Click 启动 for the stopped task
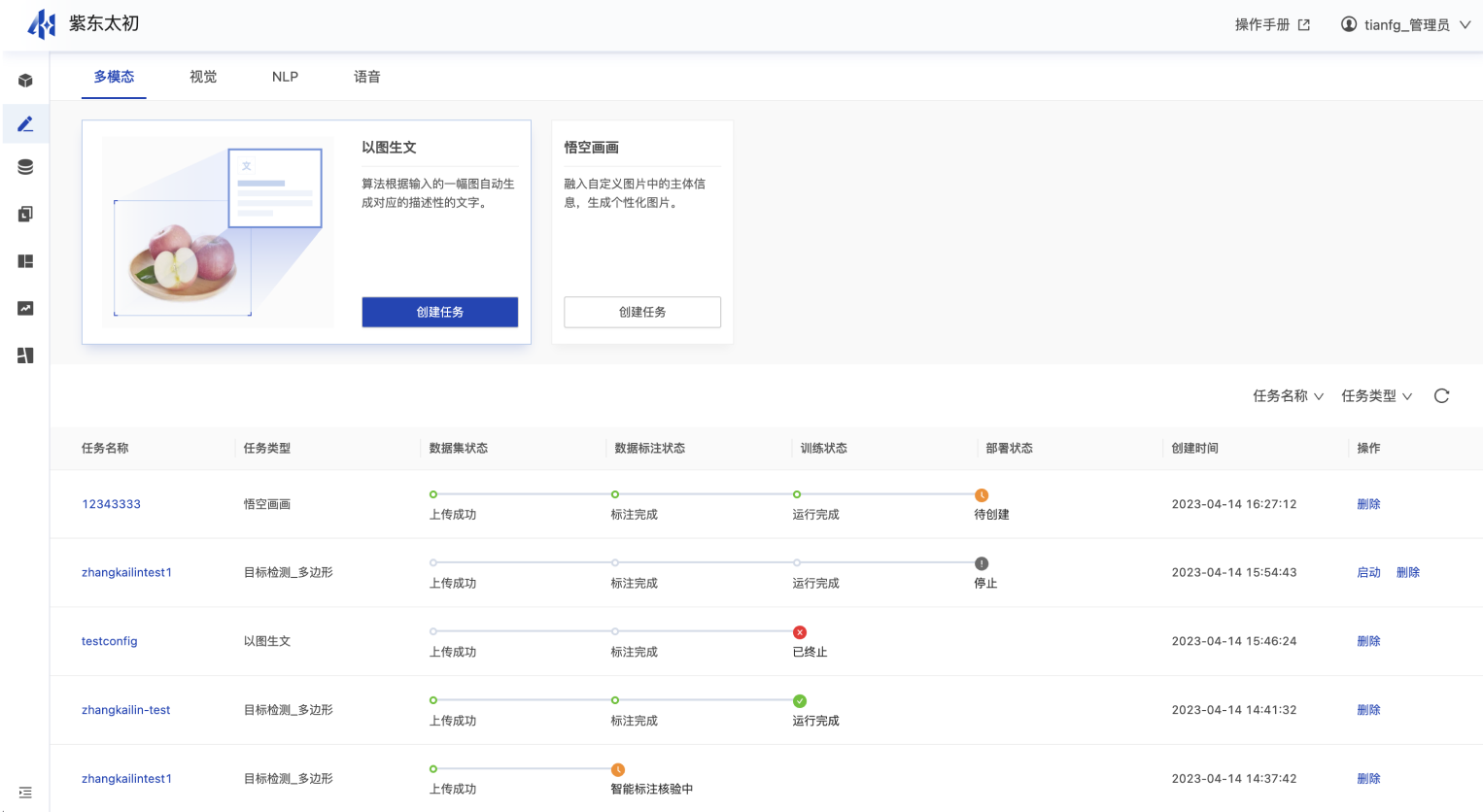1483x812 pixels. pyautogui.click(x=1368, y=572)
